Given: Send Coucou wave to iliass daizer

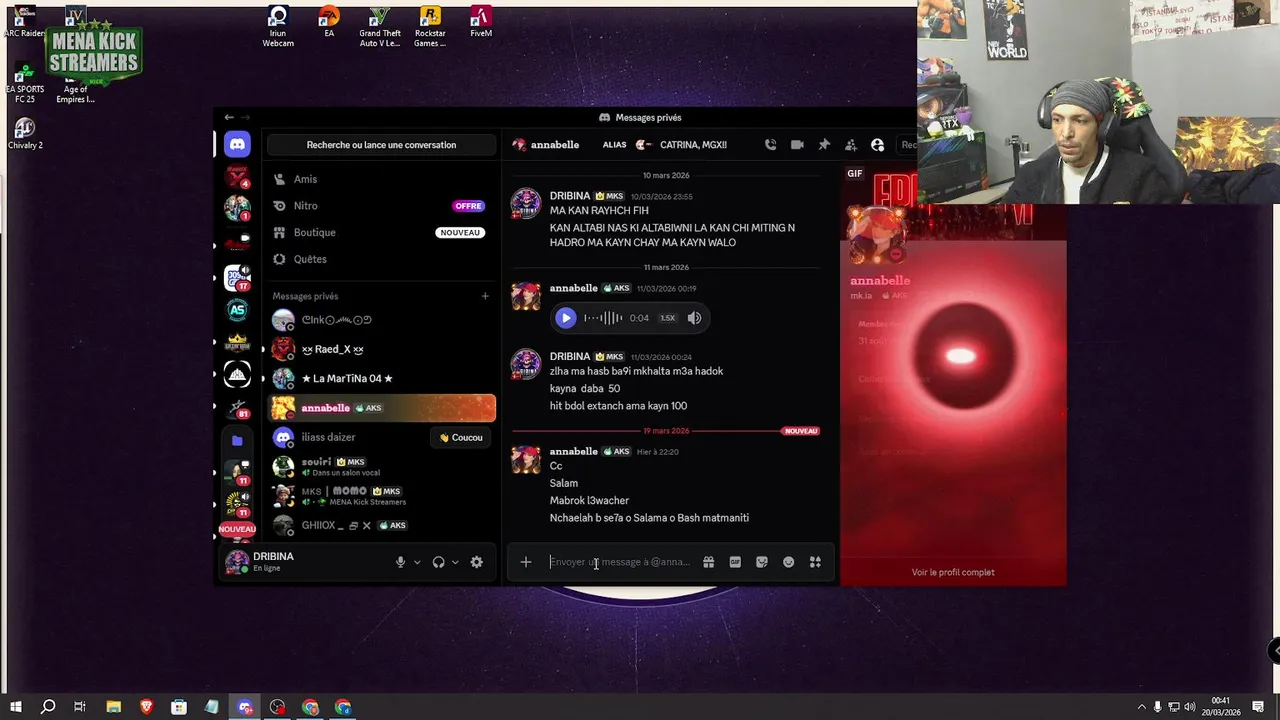Looking at the screenshot, I should (461, 437).
